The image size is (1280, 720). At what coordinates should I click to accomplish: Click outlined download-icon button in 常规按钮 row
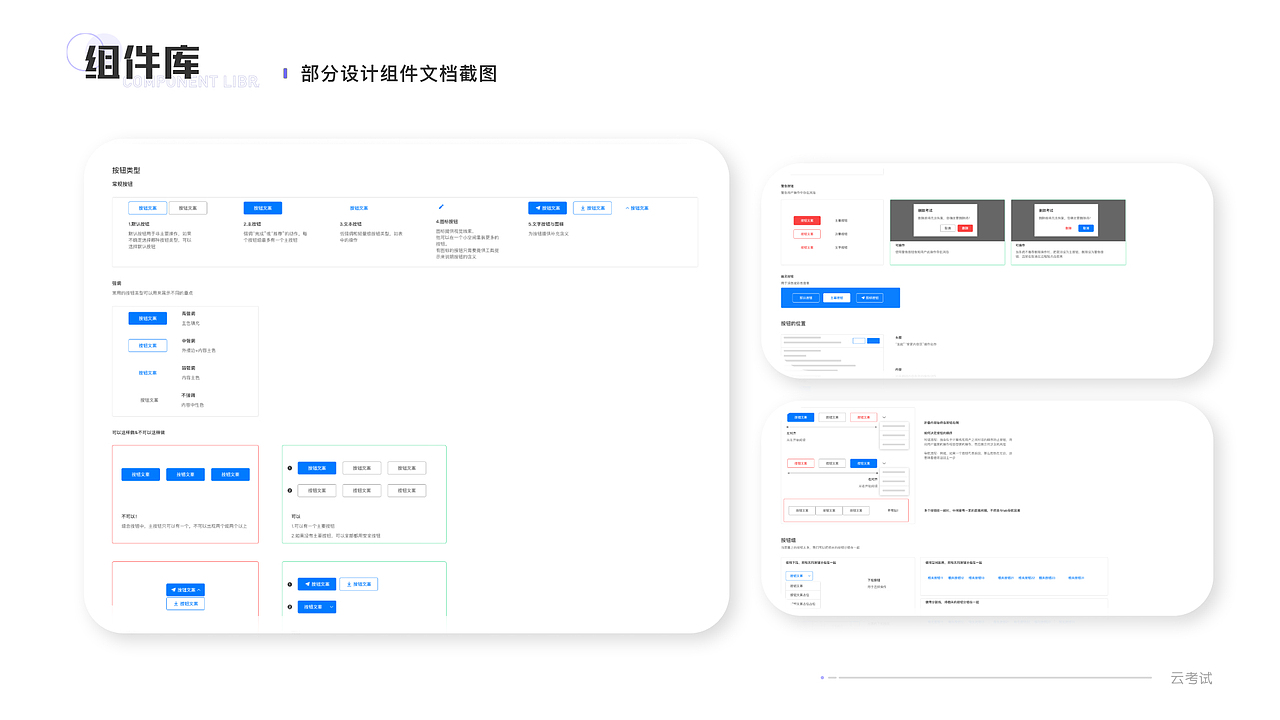click(592, 208)
